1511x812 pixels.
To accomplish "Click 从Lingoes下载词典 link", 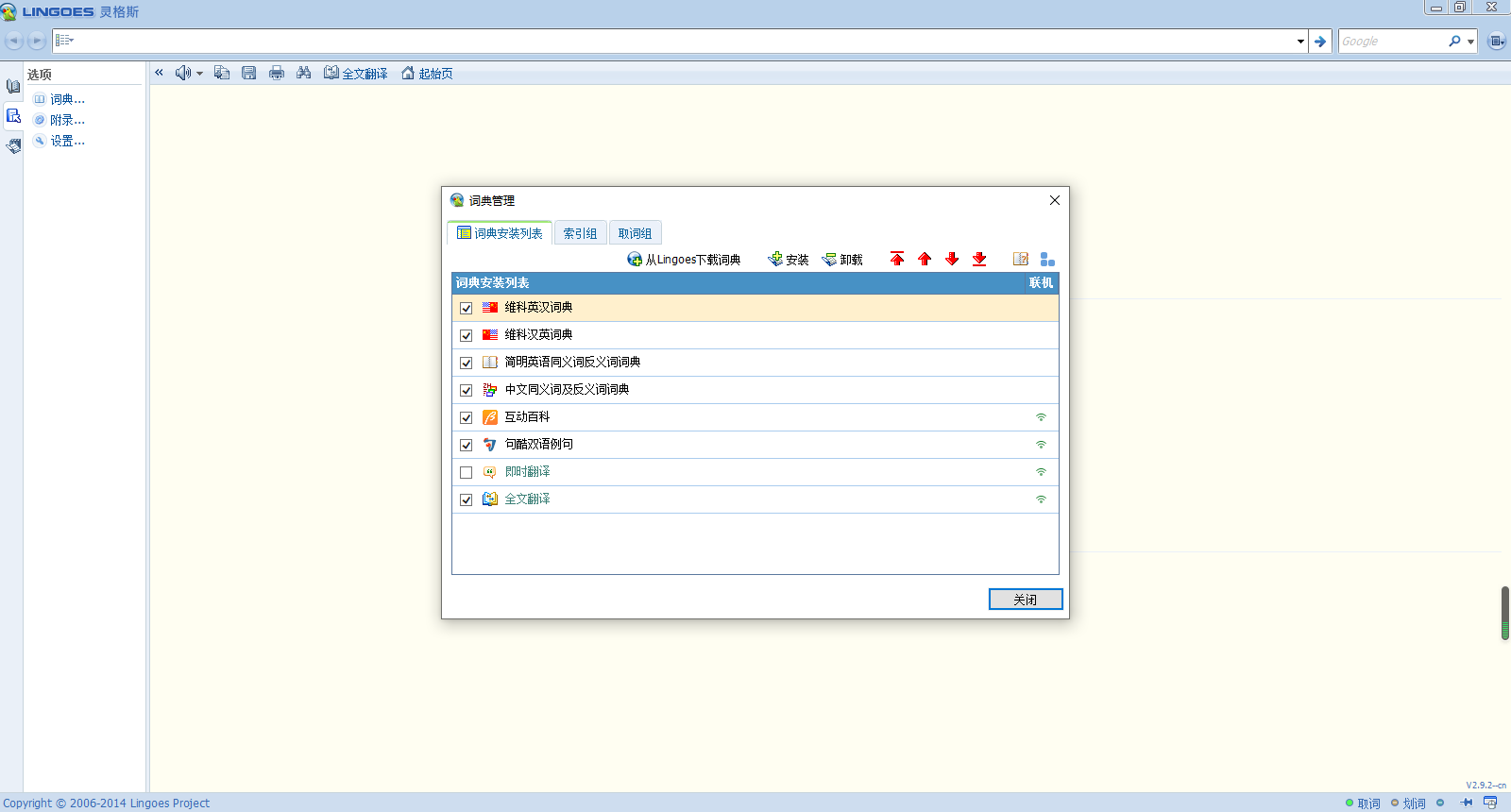I will pyautogui.click(x=684, y=260).
